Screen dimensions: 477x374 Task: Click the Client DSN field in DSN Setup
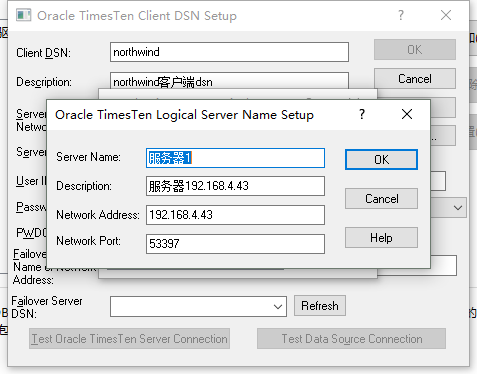[x=229, y=52]
